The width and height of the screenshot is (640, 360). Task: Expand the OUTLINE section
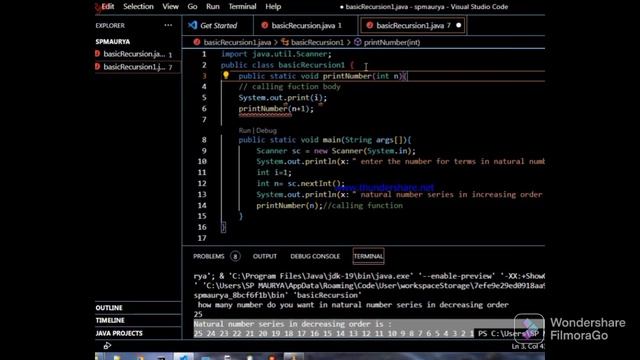point(109,308)
